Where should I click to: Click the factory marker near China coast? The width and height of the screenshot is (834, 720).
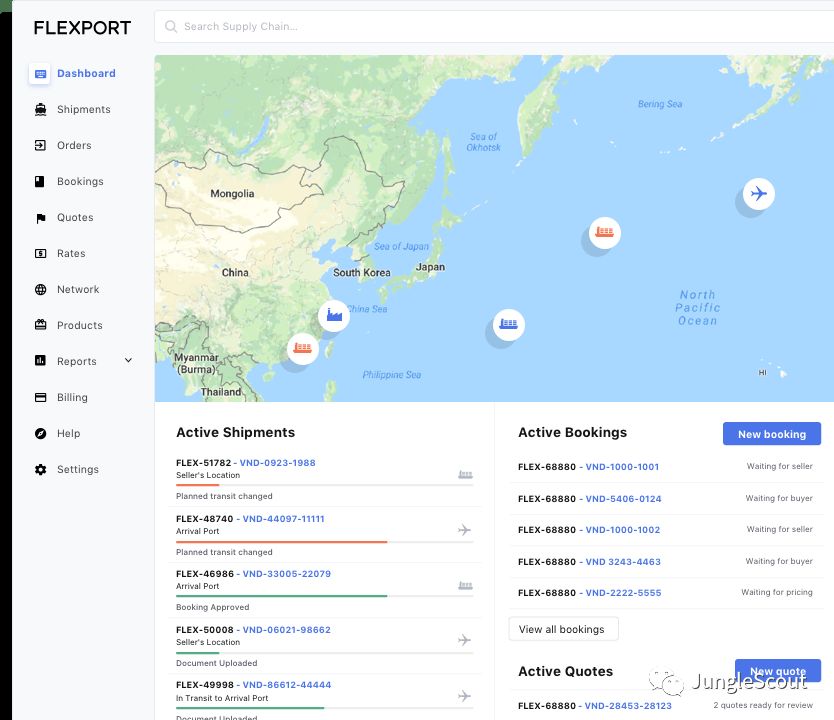coord(333,316)
